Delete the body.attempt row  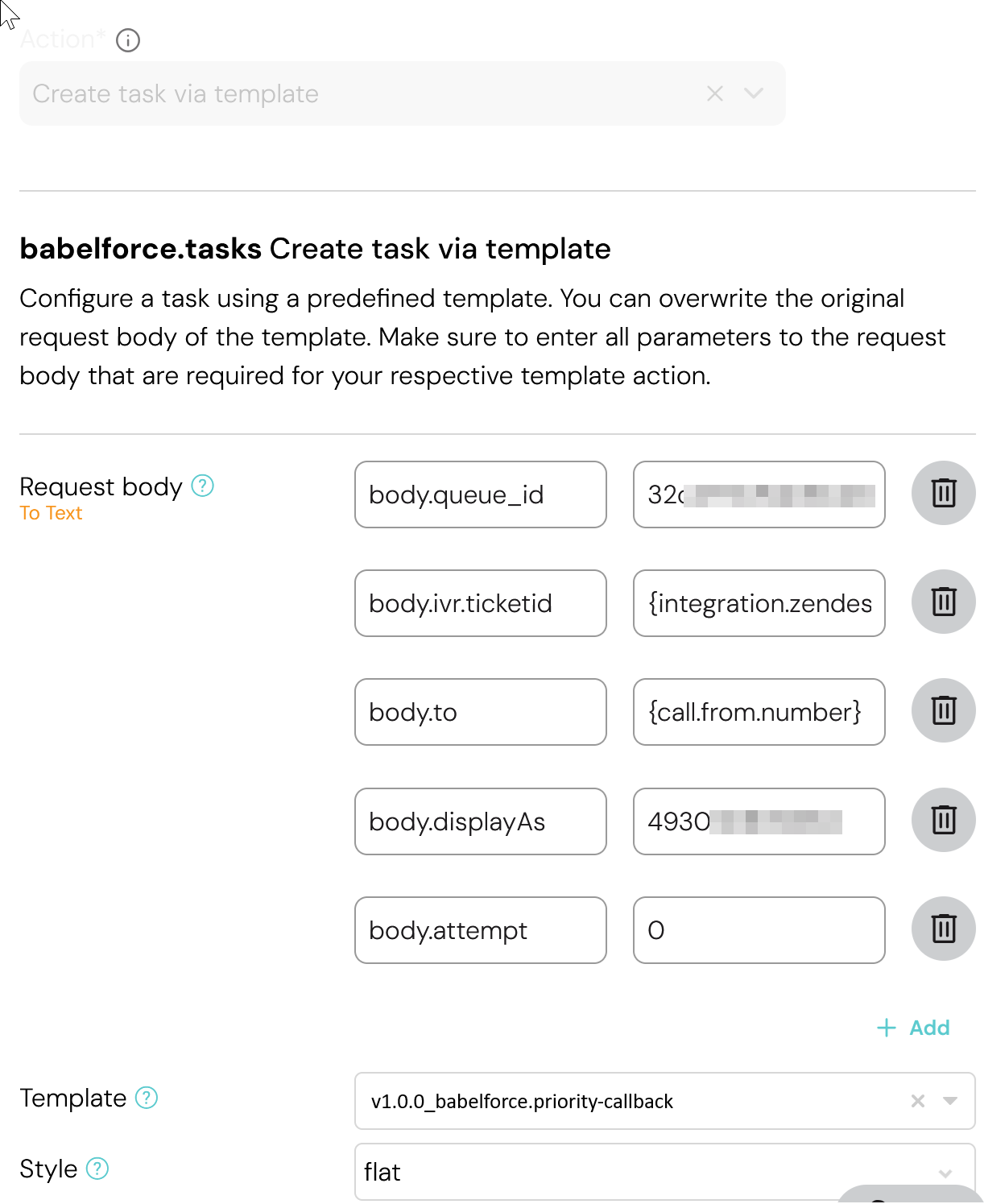coord(943,929)
